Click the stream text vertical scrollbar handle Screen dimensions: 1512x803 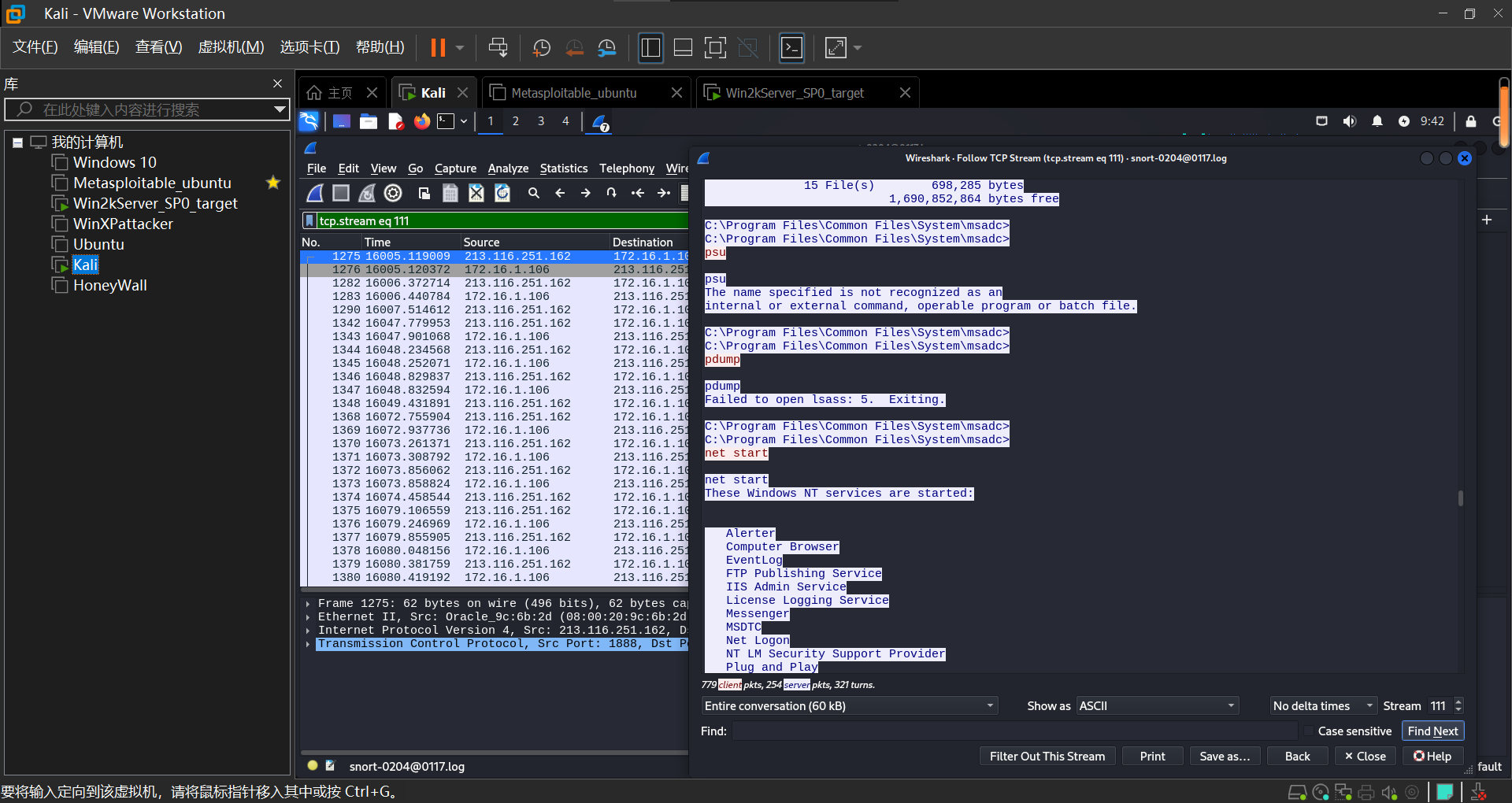coord(1460,498)
